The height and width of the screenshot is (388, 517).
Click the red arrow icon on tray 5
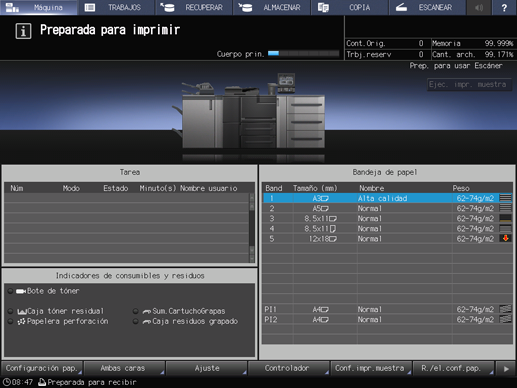pos(505,238)
